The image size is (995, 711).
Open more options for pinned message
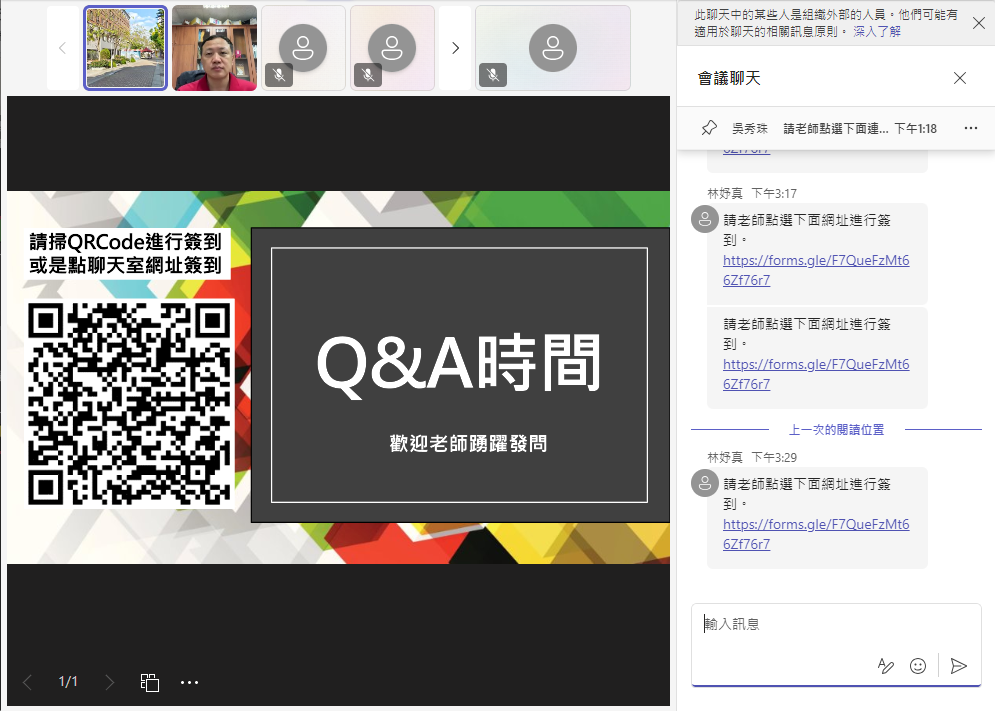(x=971, y=128)
